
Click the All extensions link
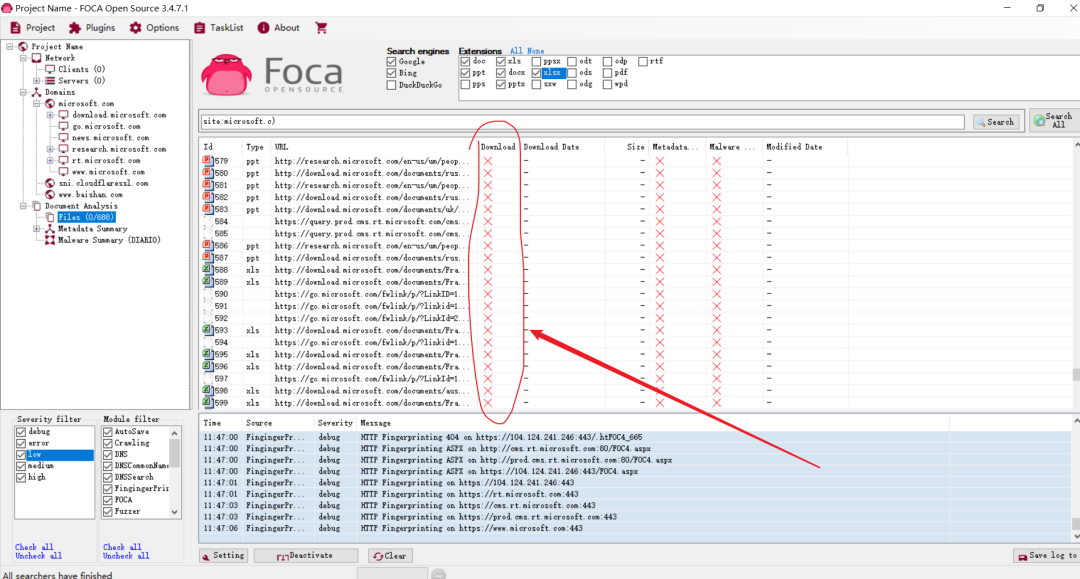(516, 51)
